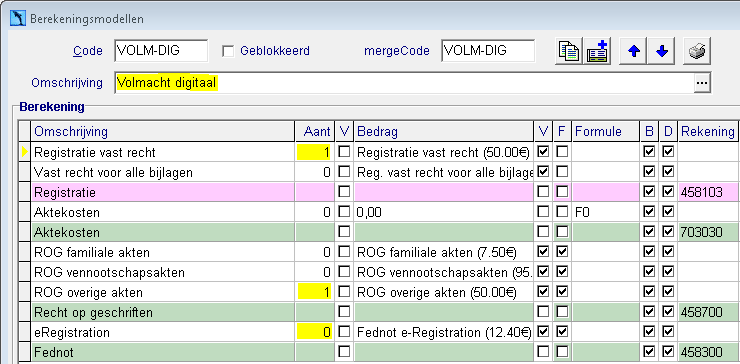Move row down with blue arrow

(x=662, y=51)
